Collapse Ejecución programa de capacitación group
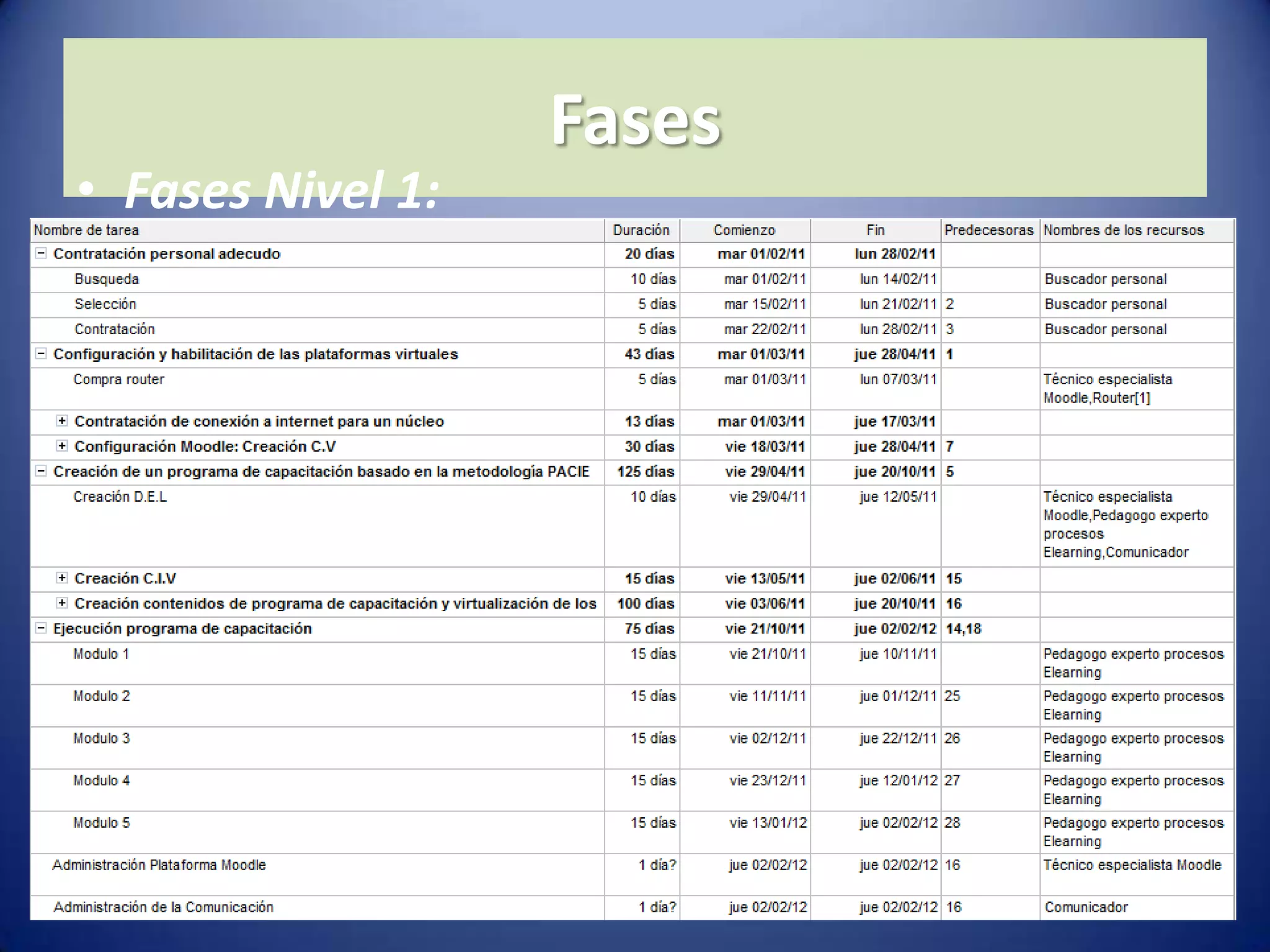This screenshot has width=1270, height=952. click(41, 628)
